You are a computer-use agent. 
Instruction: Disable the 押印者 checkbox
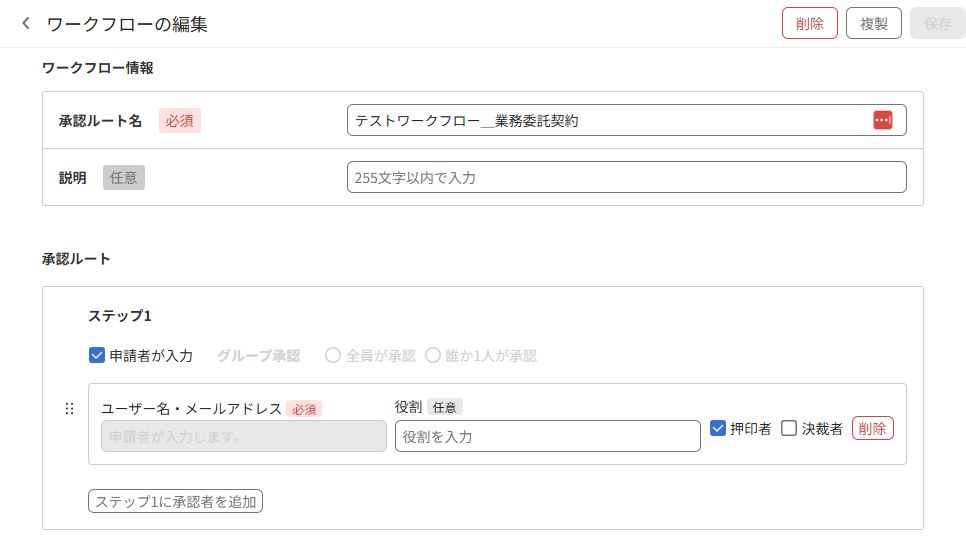pyautogui.click(x=717, y=428)
